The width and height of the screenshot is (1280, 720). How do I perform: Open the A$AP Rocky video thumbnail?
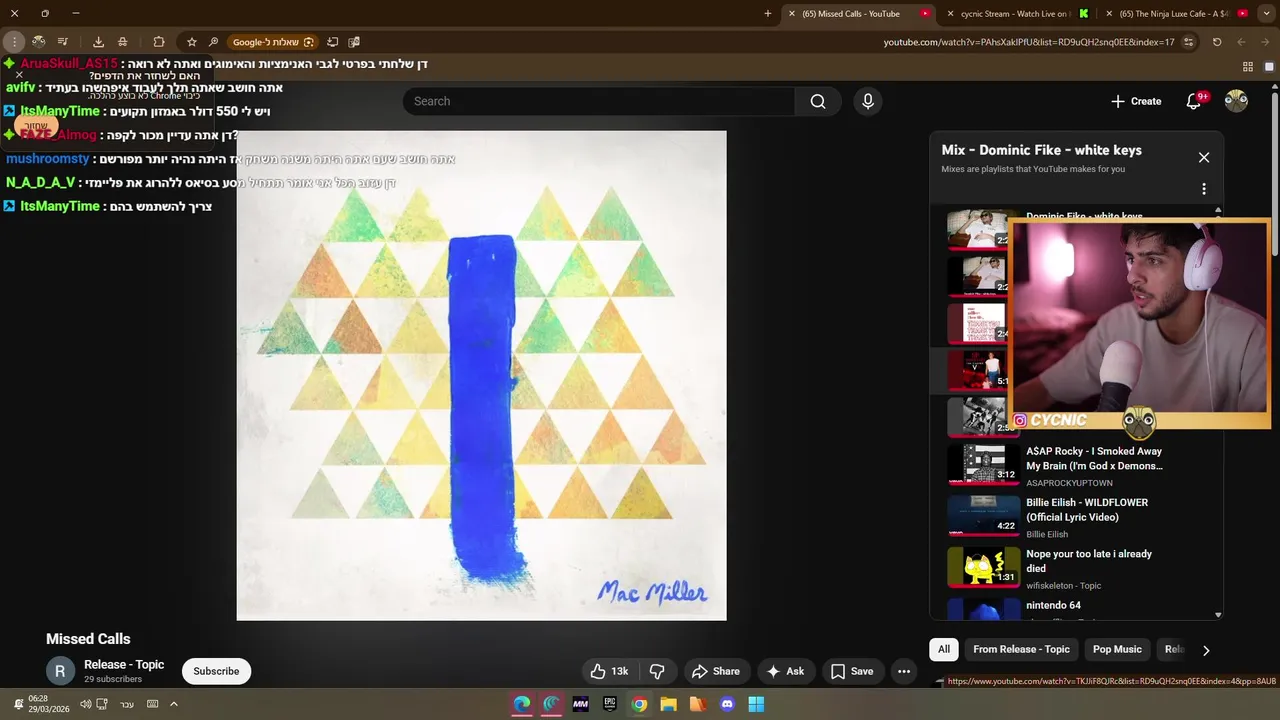(983, 465)
